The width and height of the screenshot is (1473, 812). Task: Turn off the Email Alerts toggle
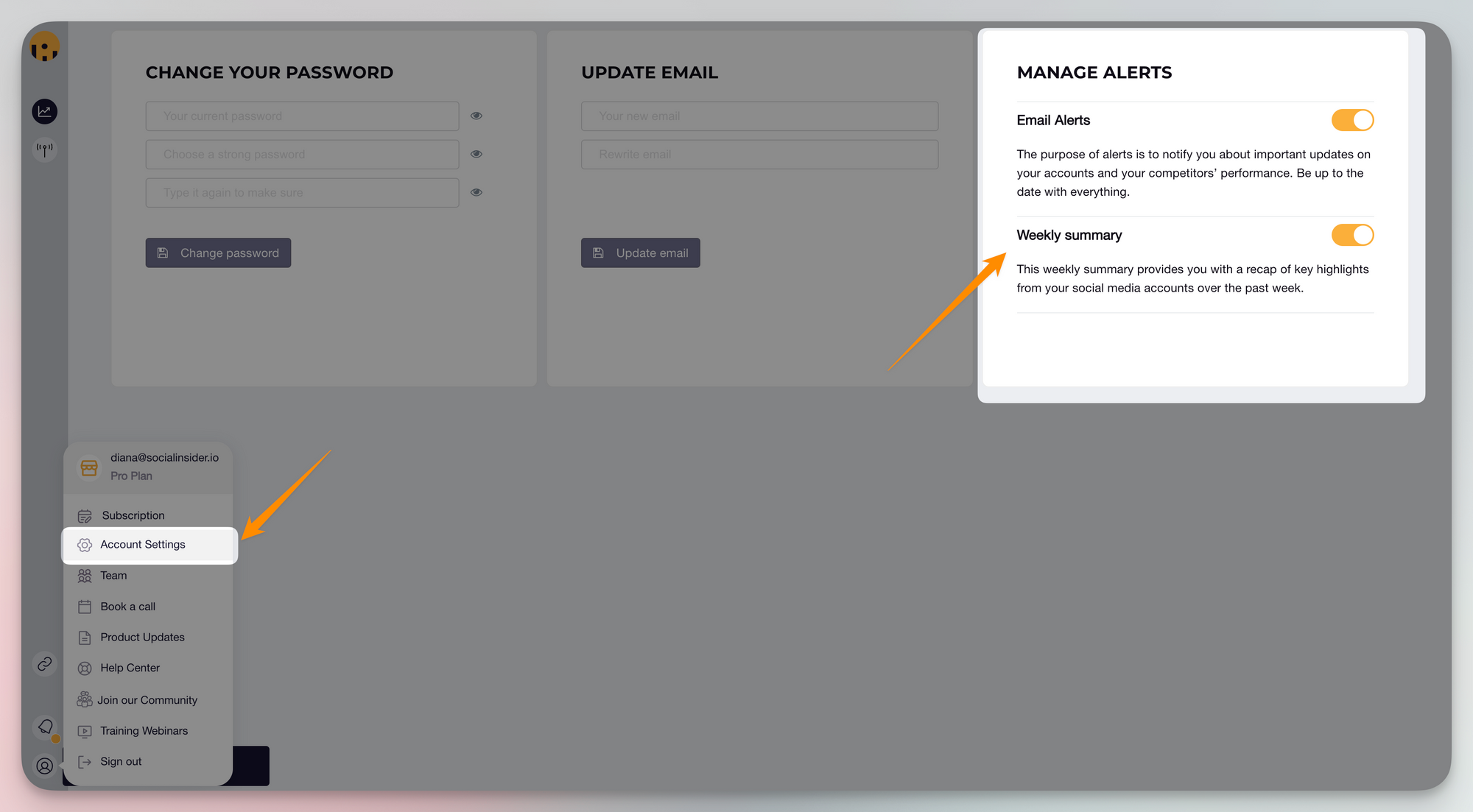coord(1352,120)
